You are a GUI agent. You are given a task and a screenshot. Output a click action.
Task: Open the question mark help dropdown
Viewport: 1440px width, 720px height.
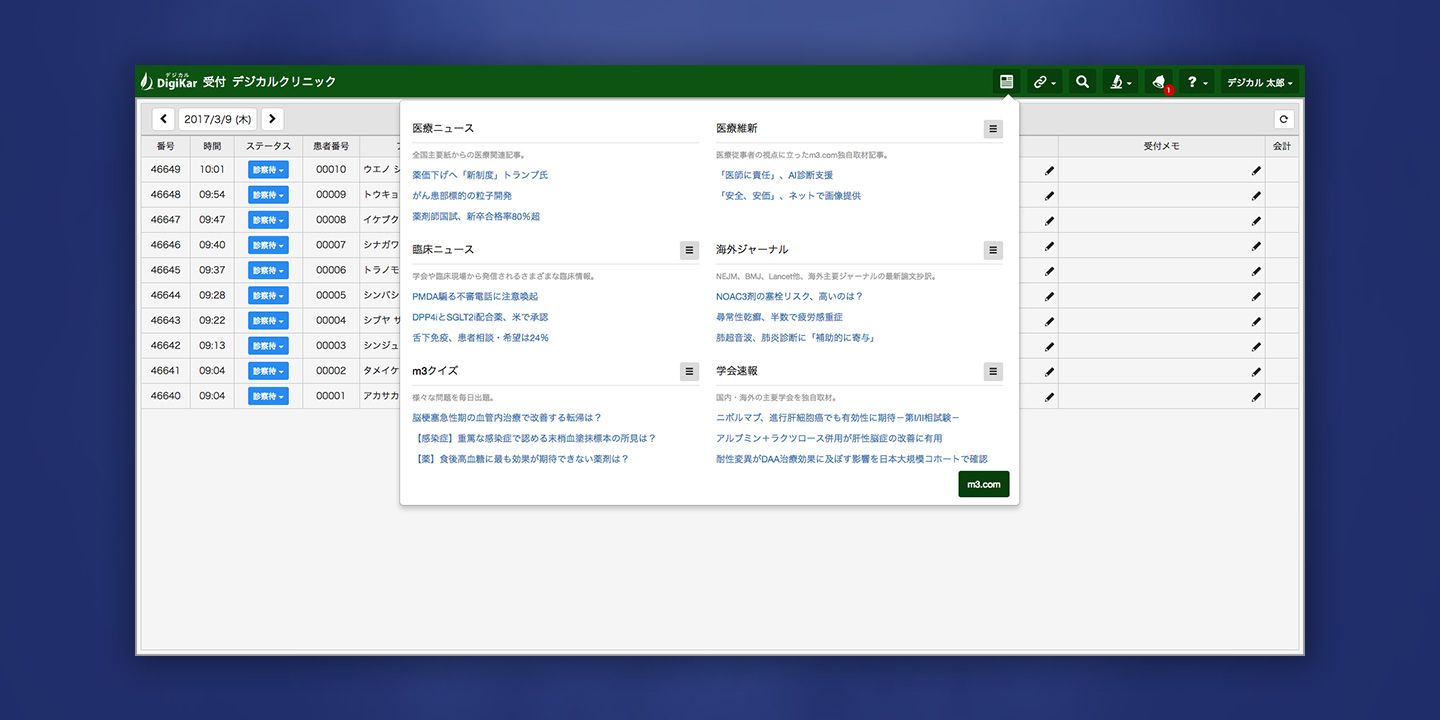(x=1197, y=82)
